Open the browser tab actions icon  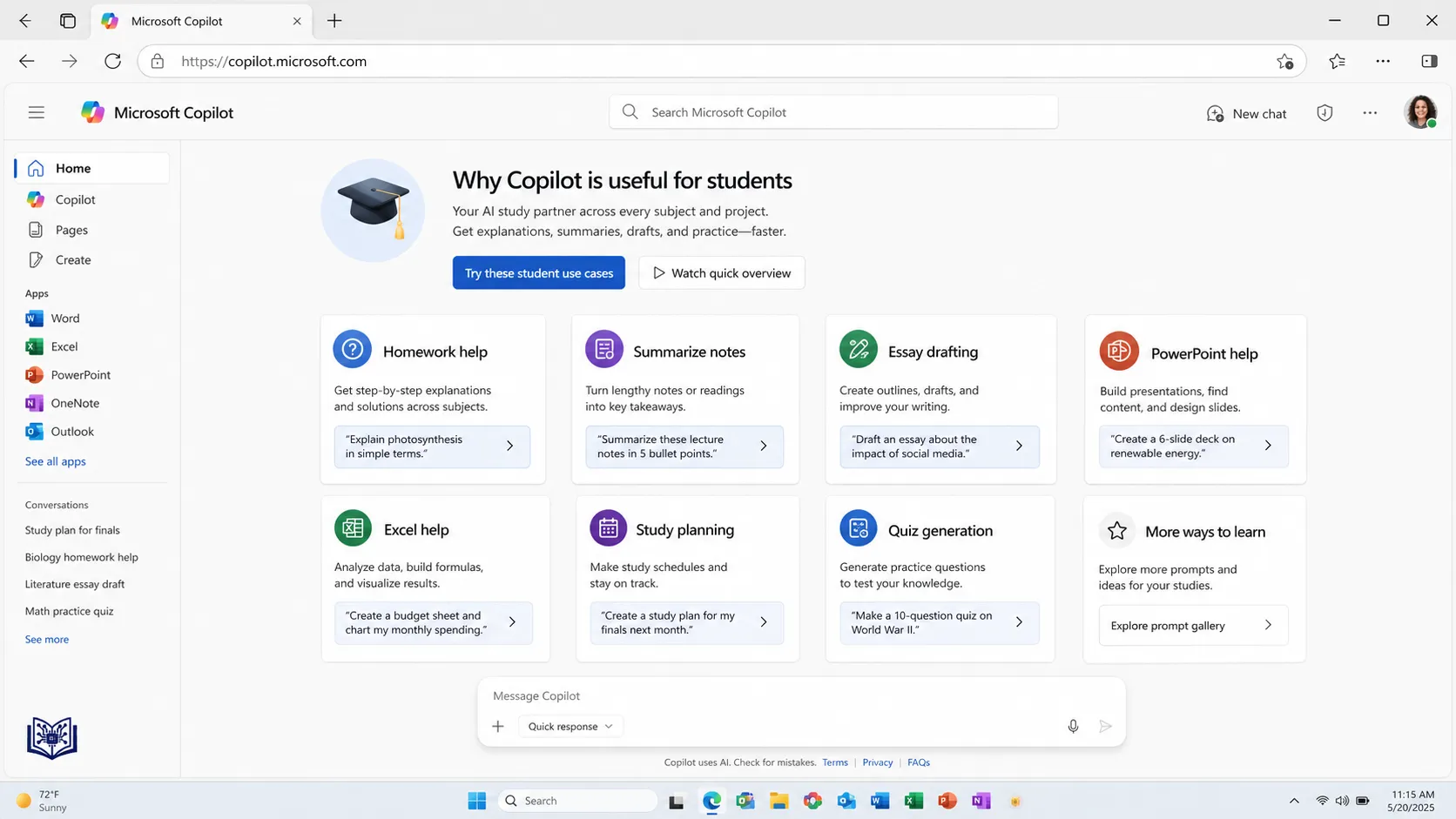click(x=68, y=21)
